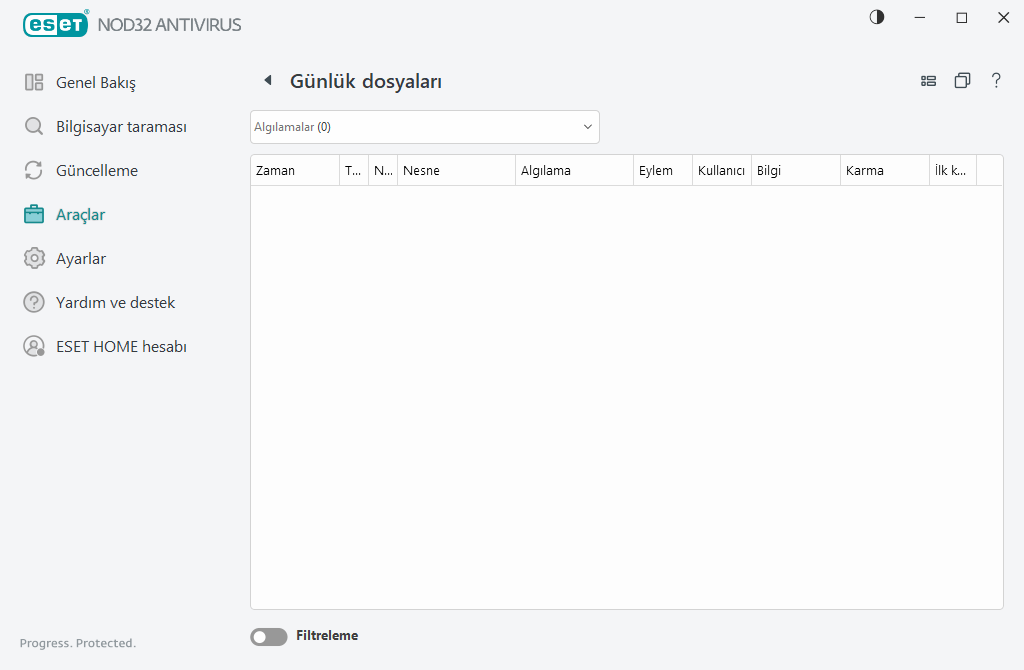Sort by Zaman column header

tap(294, 171)
